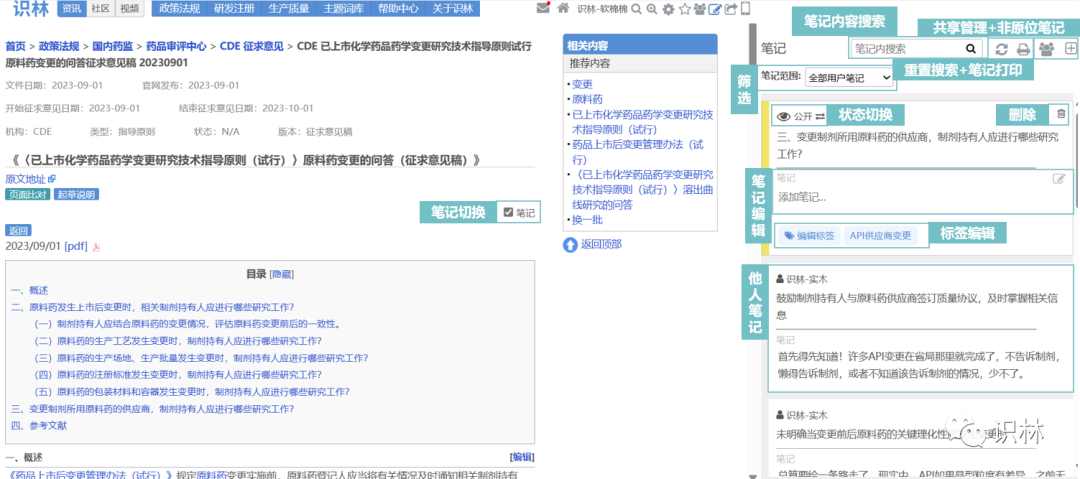
Task: Open the 研发注册 menu
Action: [x=234, y=9]
